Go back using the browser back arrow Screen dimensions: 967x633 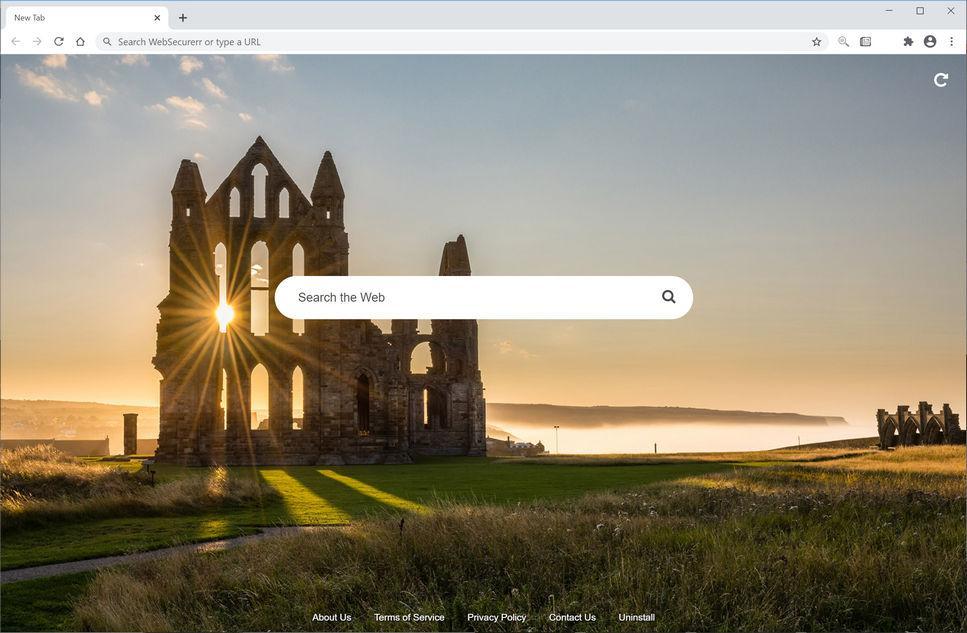click(16, 41)
